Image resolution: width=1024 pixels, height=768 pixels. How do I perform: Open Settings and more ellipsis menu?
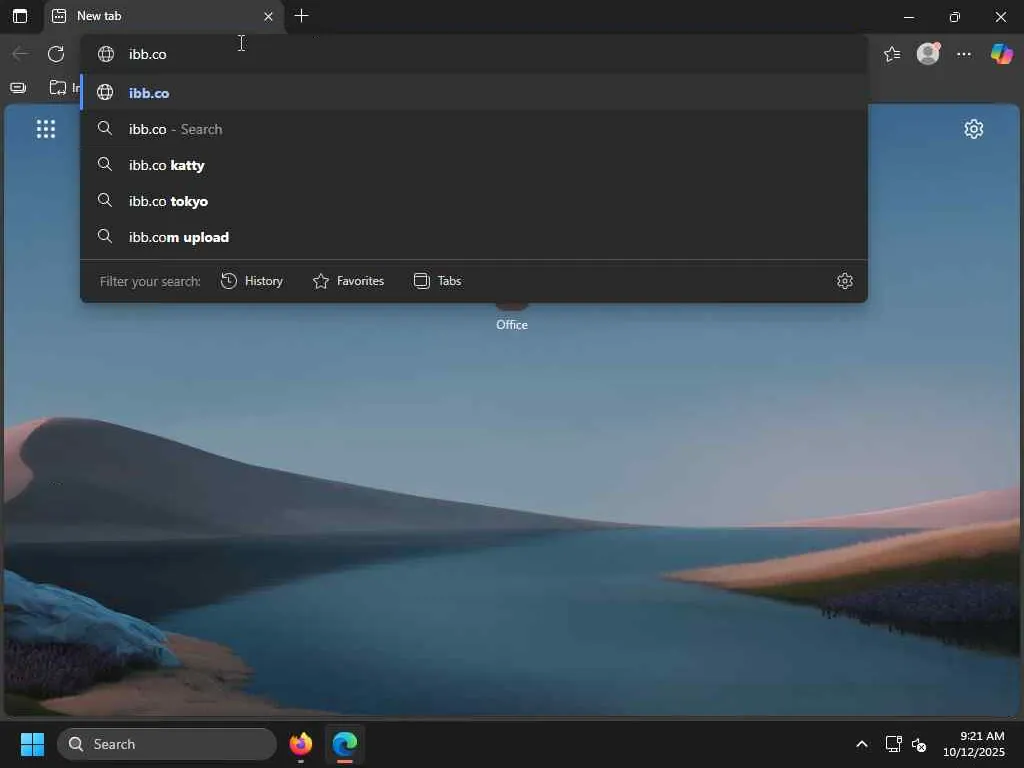coord(964,54)
